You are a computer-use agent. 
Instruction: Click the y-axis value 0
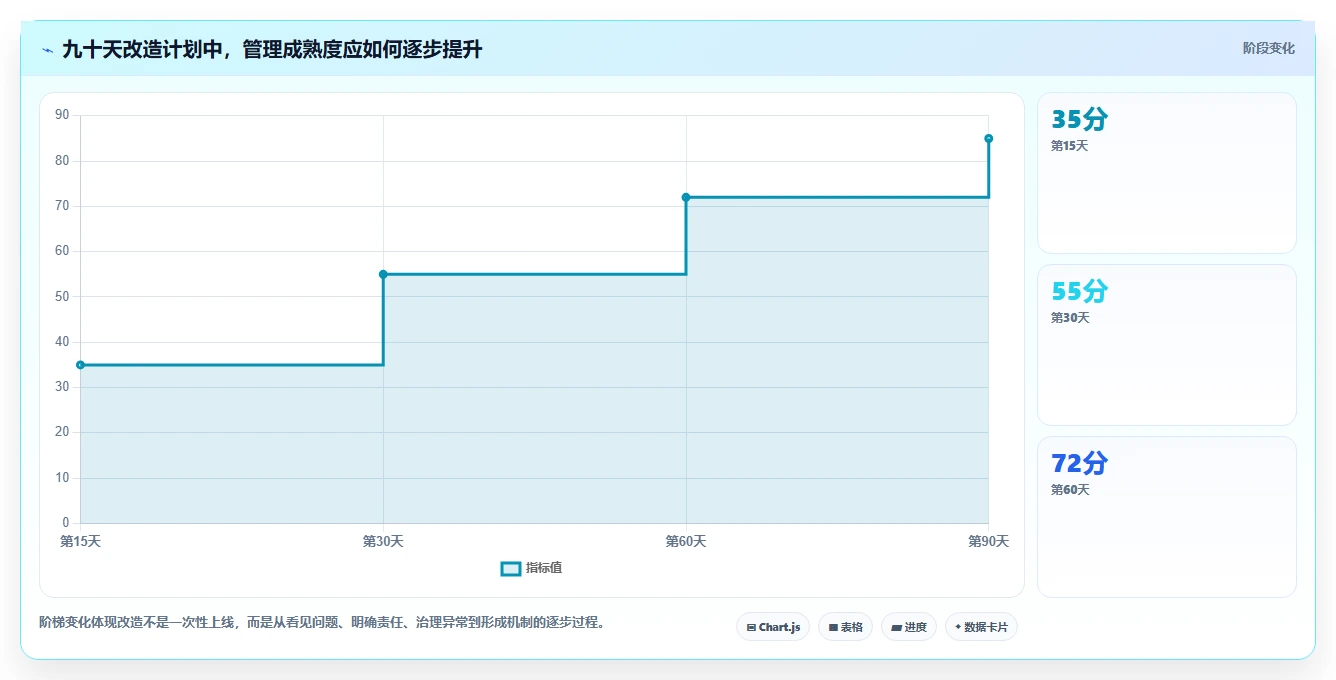(66, 523)
